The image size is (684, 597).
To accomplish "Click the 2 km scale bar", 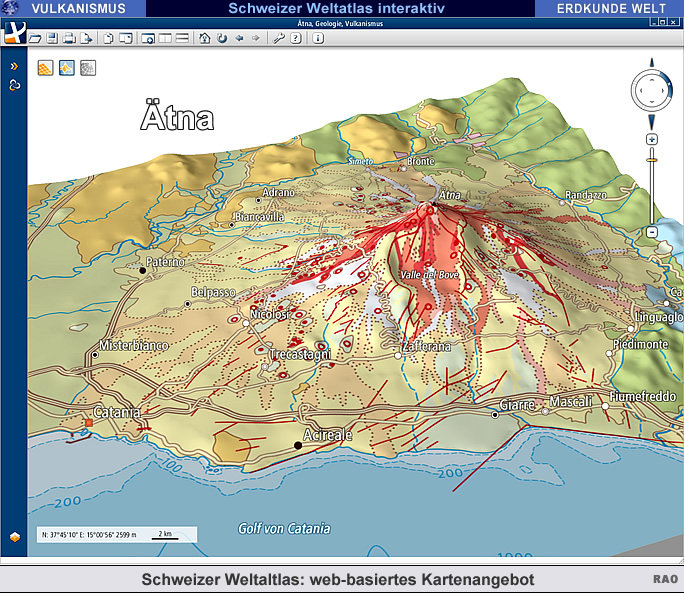I will tap(165, 535).
